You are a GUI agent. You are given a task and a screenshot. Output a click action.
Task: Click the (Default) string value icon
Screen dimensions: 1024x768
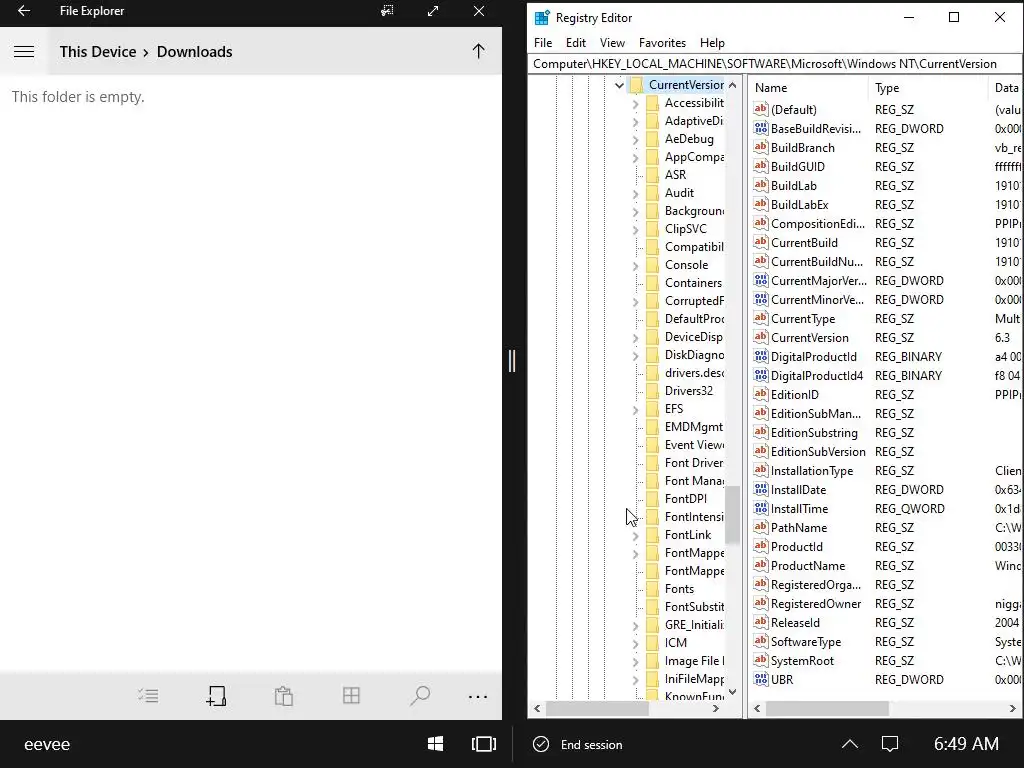coord(761,109)
